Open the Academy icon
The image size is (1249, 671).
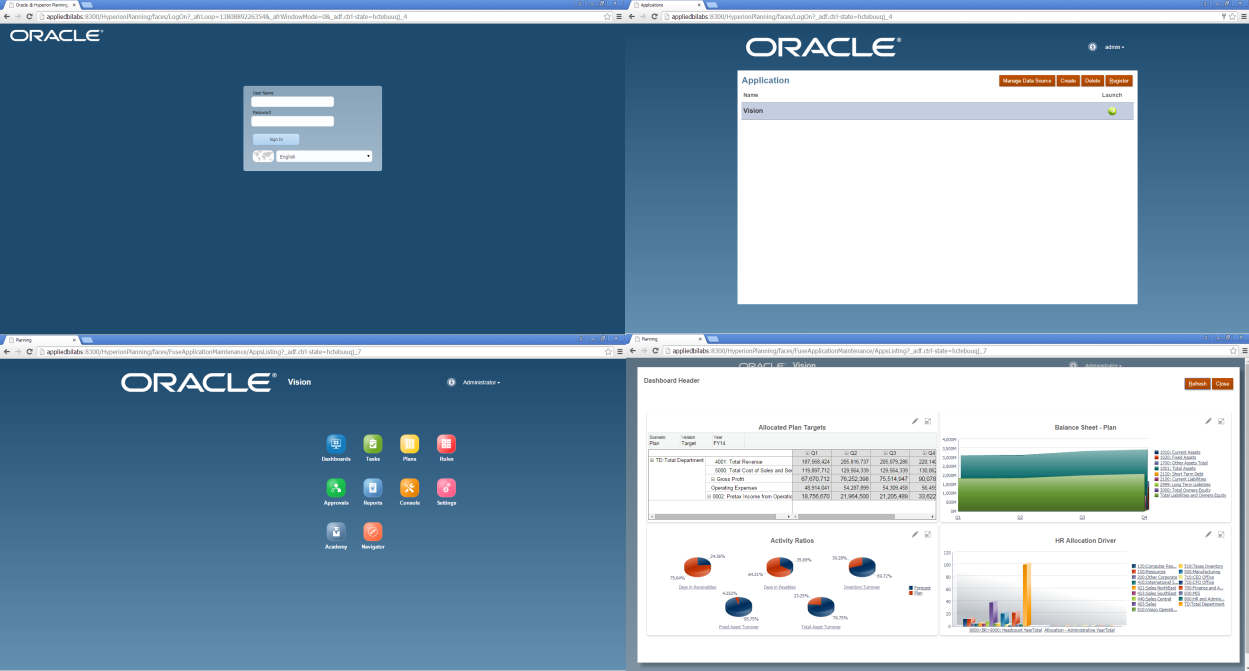335,531
